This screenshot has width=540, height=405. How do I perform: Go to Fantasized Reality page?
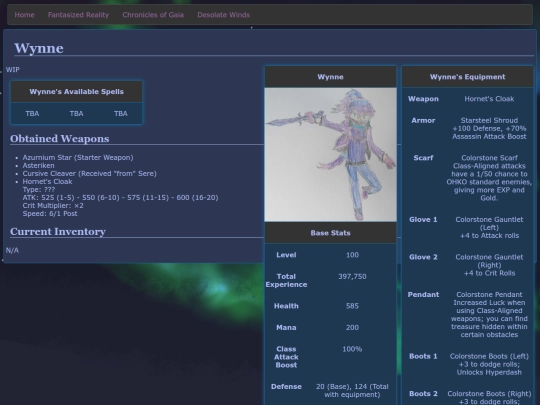point(79,15)
